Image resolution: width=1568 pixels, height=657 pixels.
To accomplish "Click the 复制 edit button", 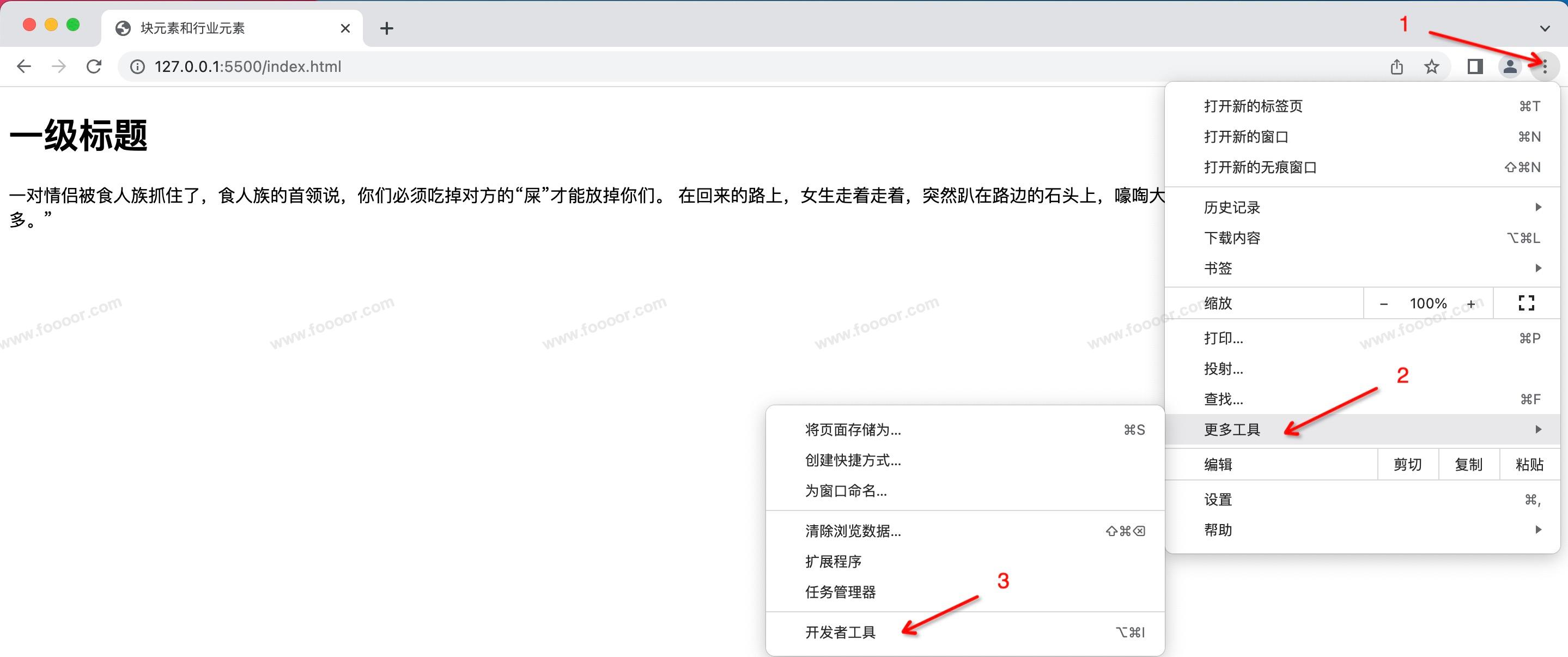I will point(1468,465).
